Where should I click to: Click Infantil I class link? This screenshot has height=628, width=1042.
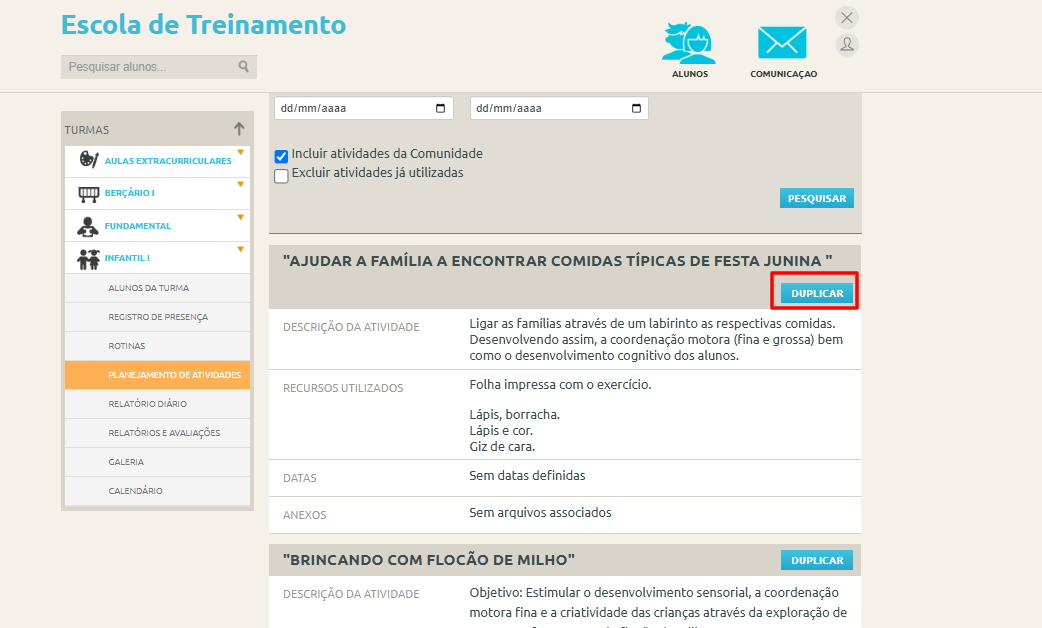pos(127,258)
